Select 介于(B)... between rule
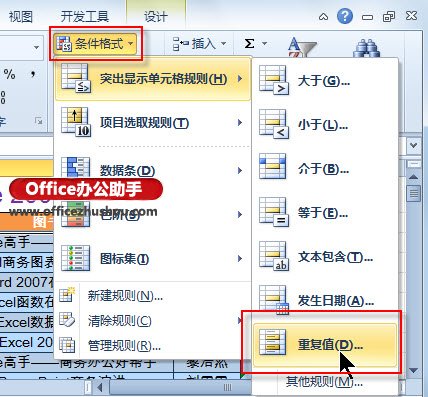The width and height of the screenshot is (428, 397). point(325,169)
